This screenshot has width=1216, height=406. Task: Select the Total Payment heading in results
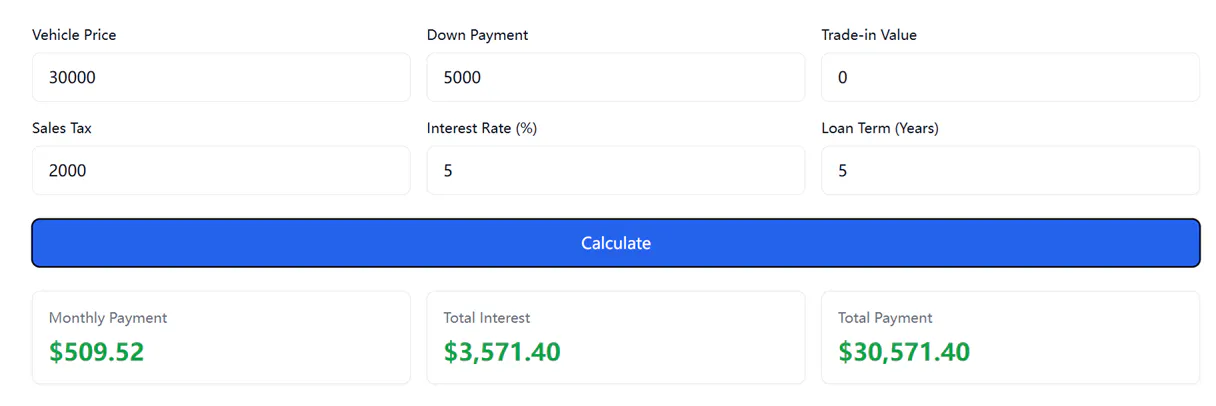[885, 318]
